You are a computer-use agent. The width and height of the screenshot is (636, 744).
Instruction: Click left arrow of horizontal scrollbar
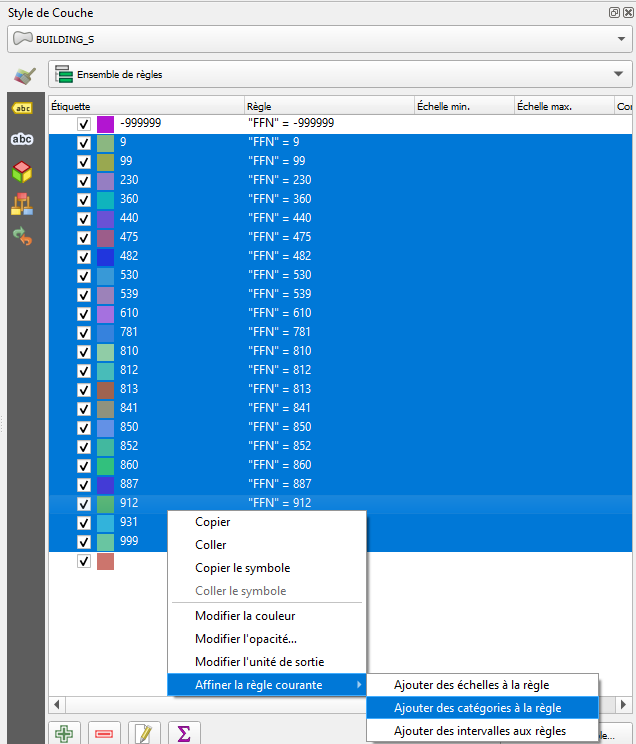(x=57, y=704)
